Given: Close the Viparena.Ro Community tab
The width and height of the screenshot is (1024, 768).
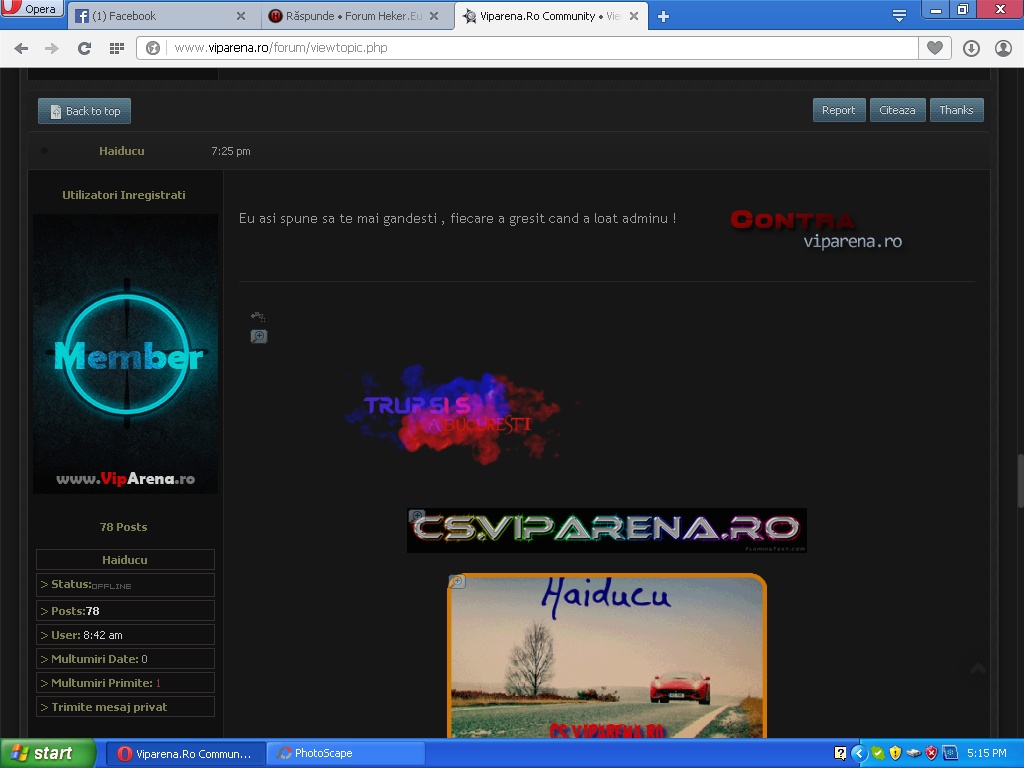Looking at the screenshot, I should pyautogui.click(x=633, y=16).
